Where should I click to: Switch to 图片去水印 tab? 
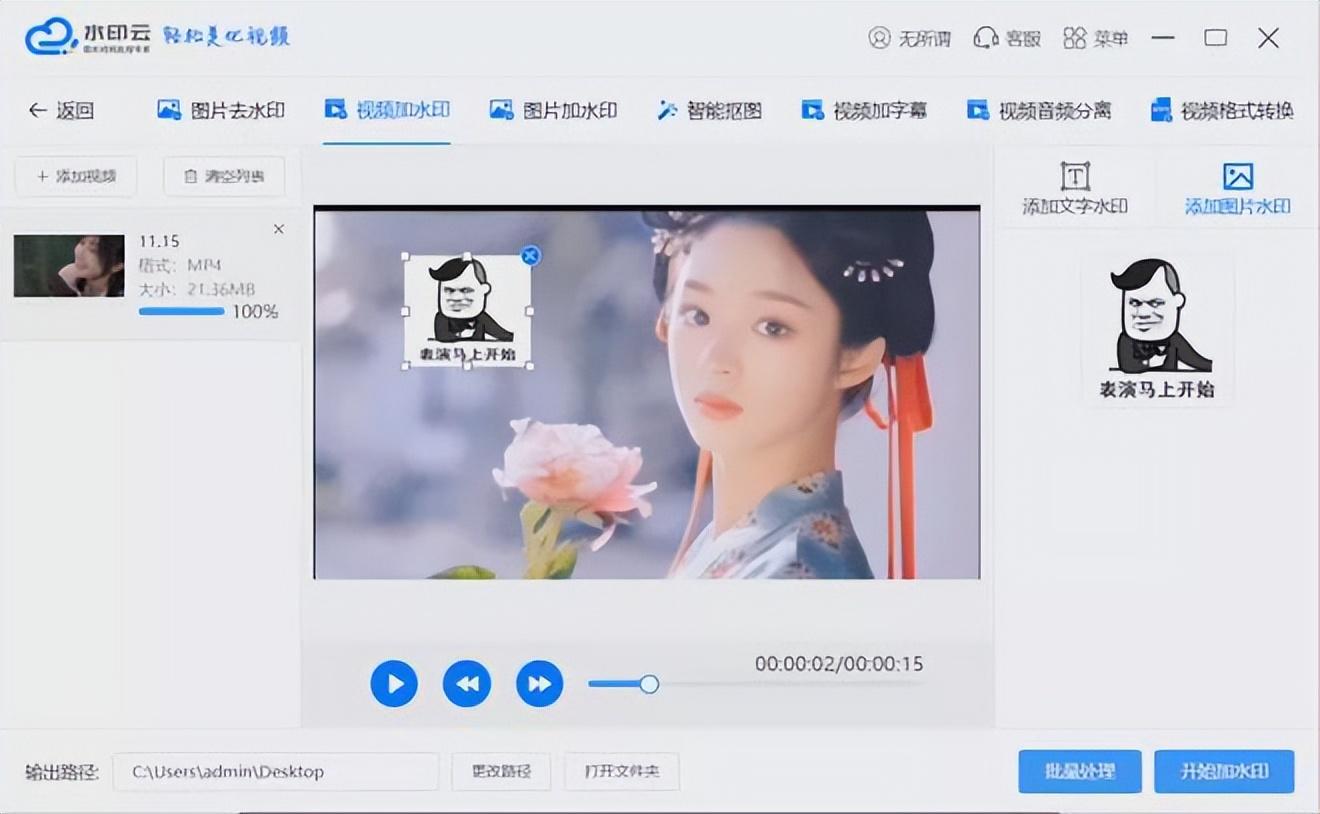click(221, 110)
